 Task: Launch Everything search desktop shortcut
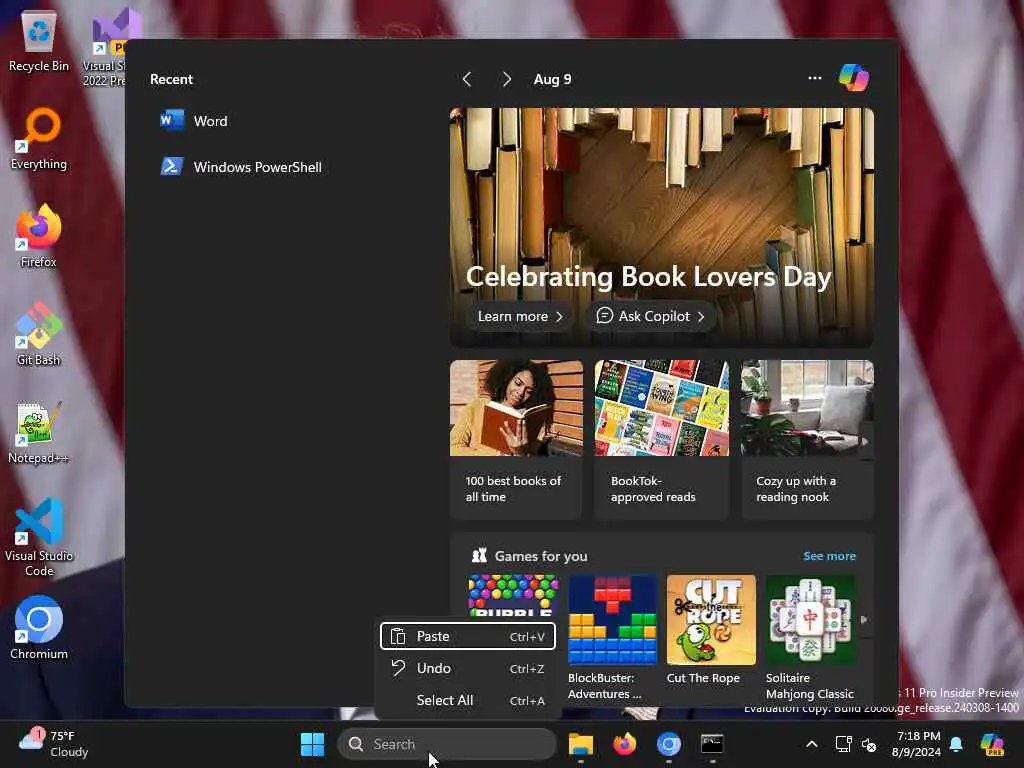[x=39, y=138]
